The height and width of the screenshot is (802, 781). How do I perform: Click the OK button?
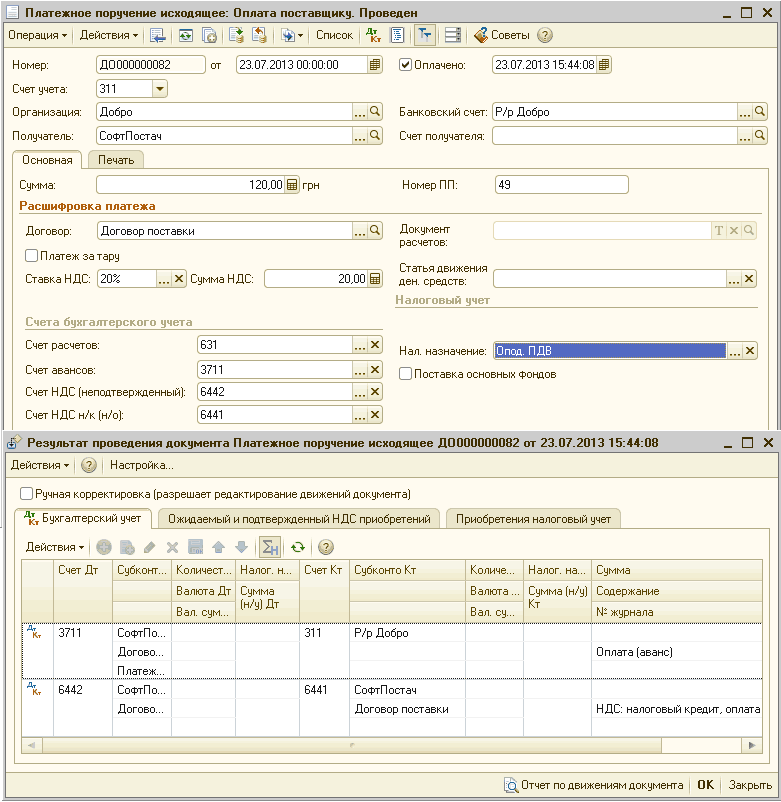705,785
